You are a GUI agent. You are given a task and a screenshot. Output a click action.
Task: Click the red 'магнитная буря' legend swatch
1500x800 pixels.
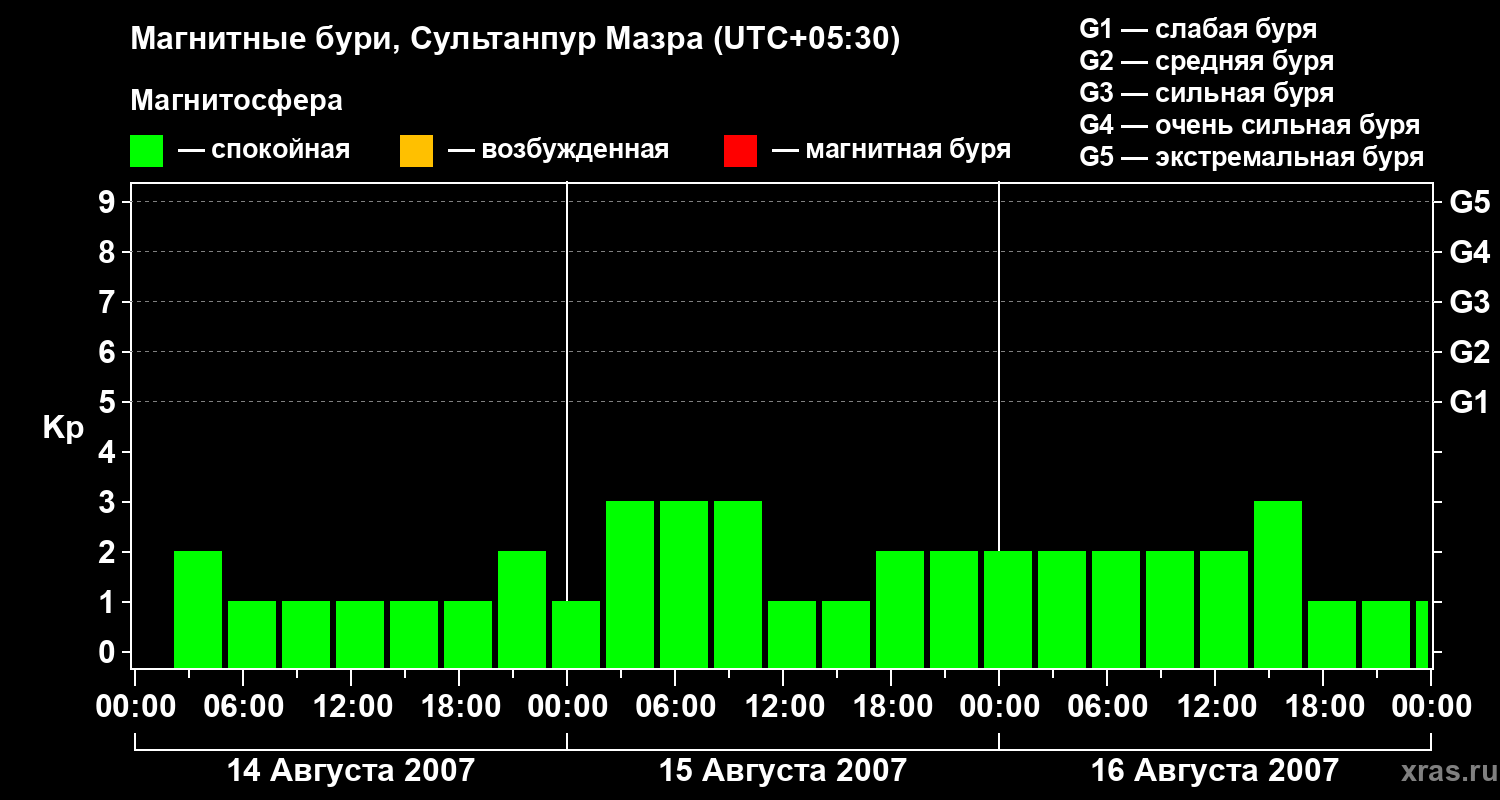[740, 151]
